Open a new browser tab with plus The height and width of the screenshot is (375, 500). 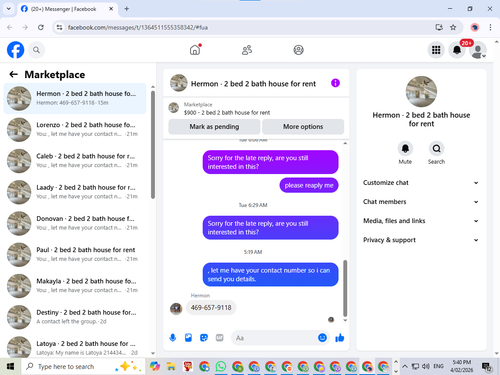coord(127,9)
